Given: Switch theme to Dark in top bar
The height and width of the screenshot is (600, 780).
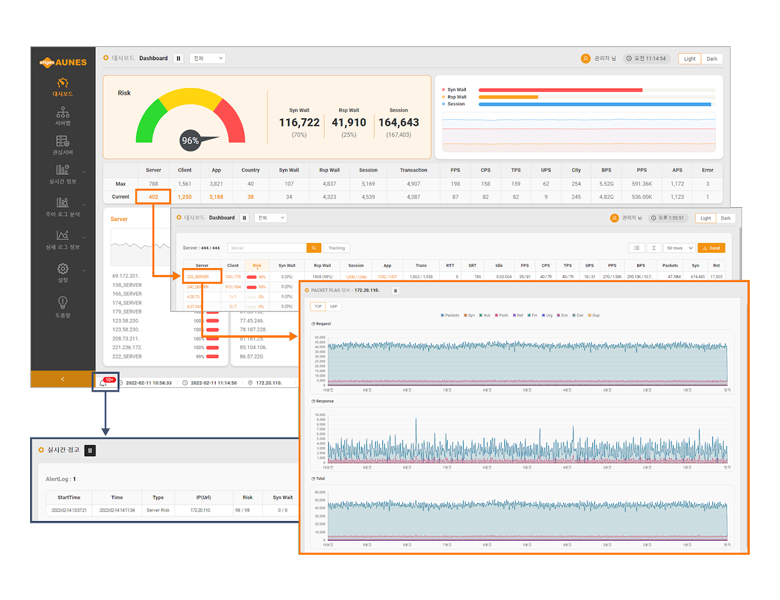Looking at the screenshot, I should [x=712, y=59].
